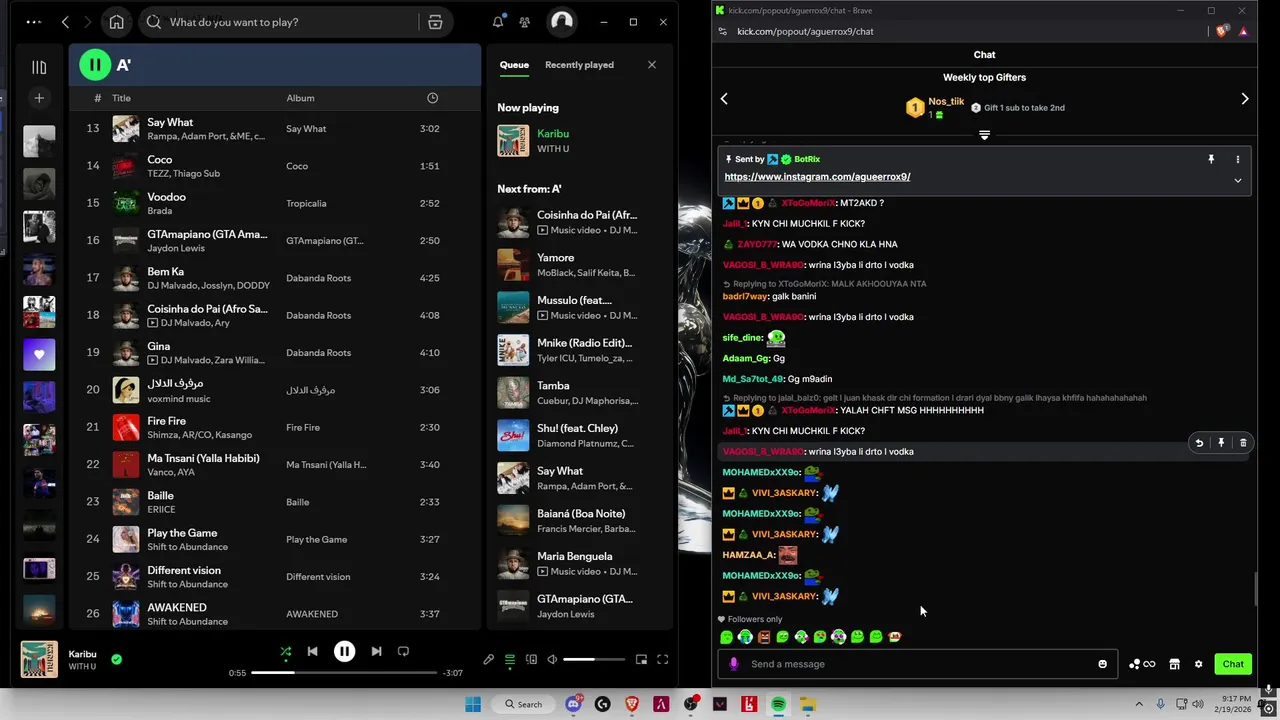The image size is (1280, 720).
Task: Open Kick chat settings gear
Action: [1198, 664]
